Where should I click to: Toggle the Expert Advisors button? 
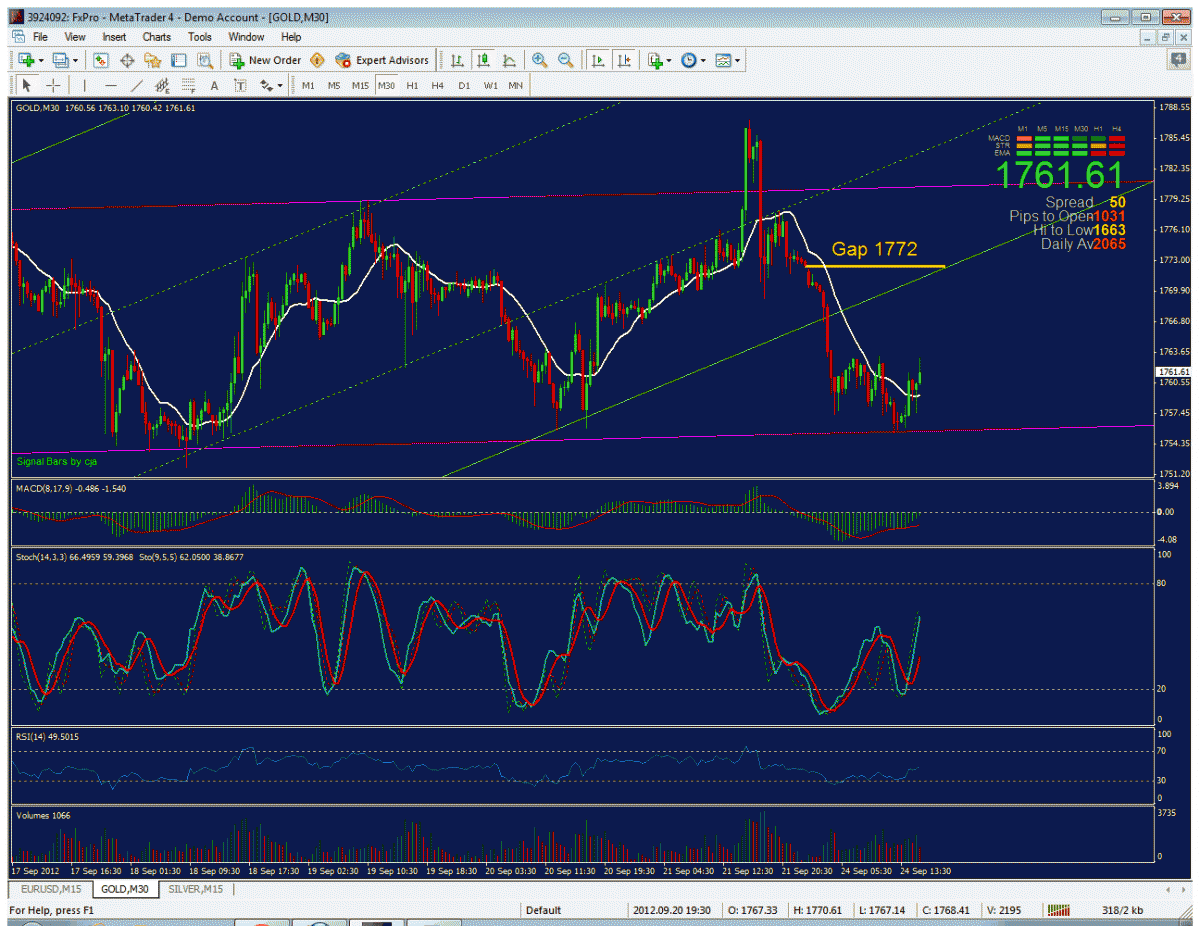(x=382, y=60)
